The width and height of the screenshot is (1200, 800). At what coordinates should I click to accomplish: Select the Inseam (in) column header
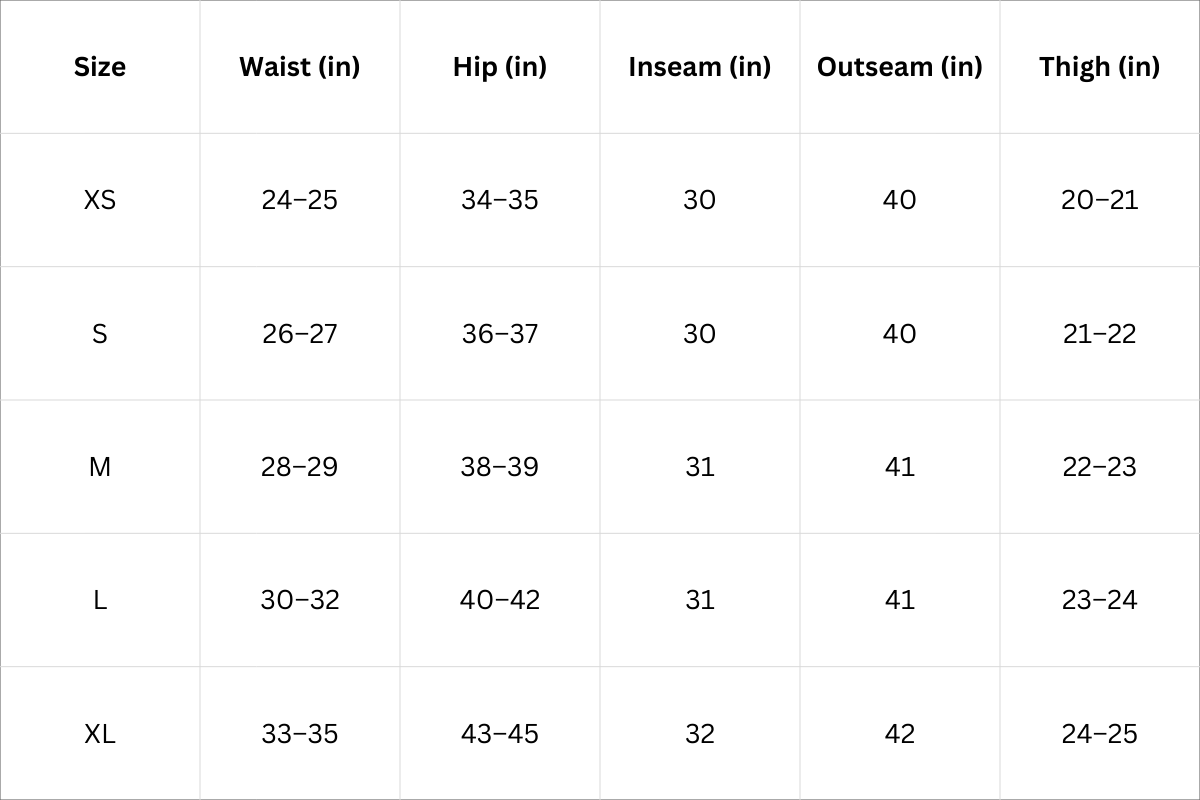pyautogui.click(x=700, y=67)
